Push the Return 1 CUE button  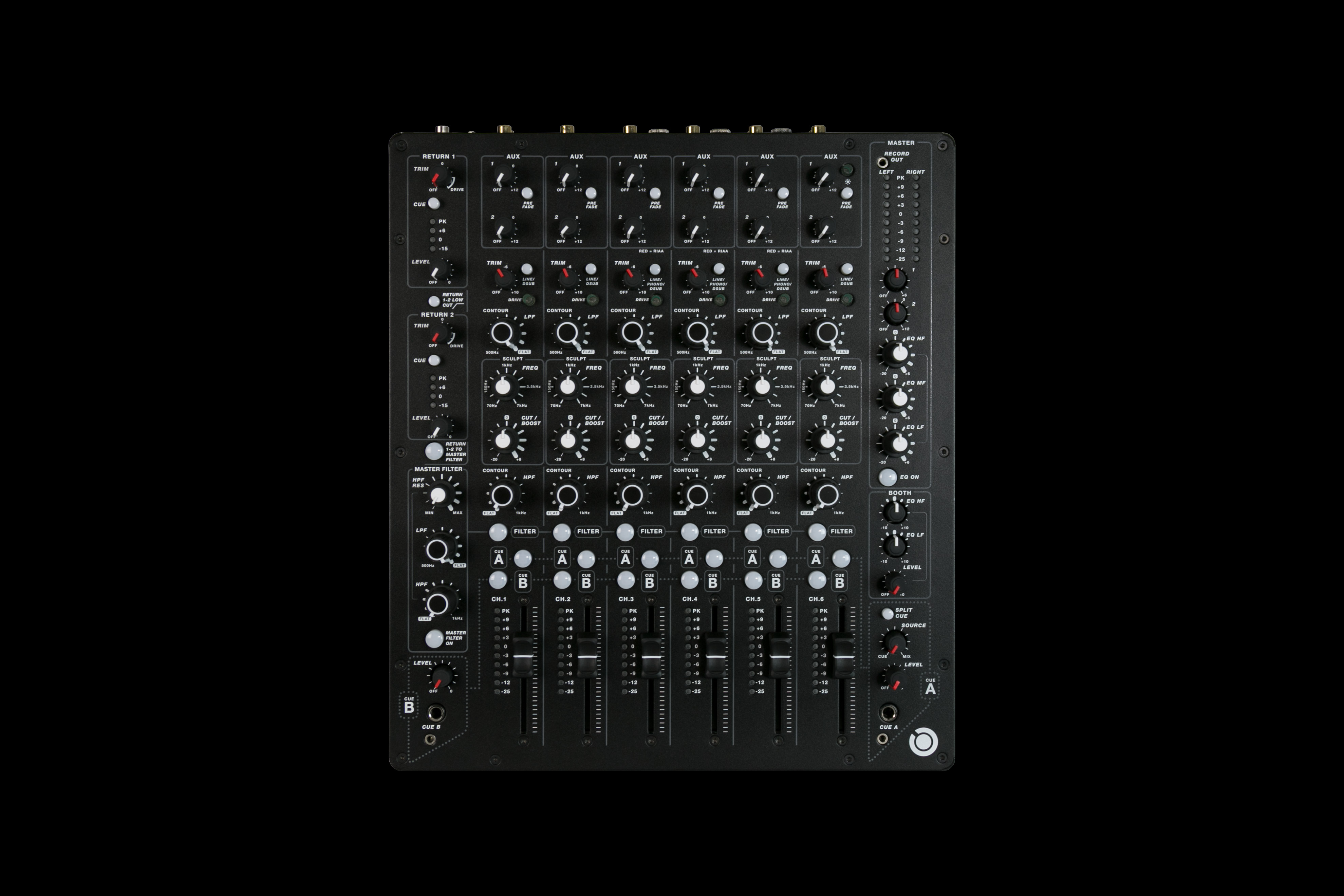click(x=434, y=203)
